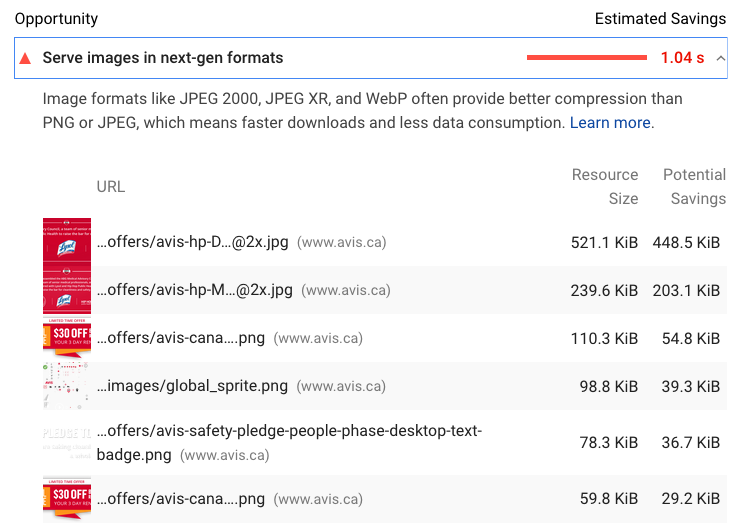Click the audit description paragraph

point(362,111)
